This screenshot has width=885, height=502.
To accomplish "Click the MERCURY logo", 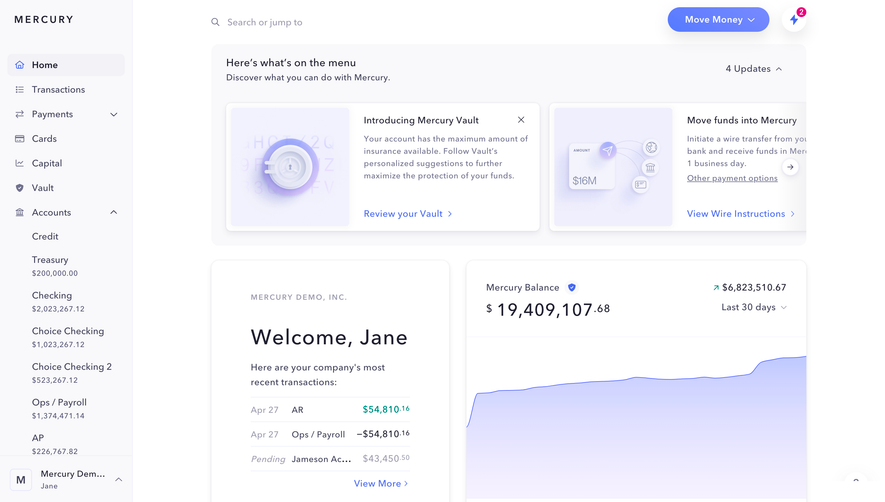I will click(x=44, y=19).
